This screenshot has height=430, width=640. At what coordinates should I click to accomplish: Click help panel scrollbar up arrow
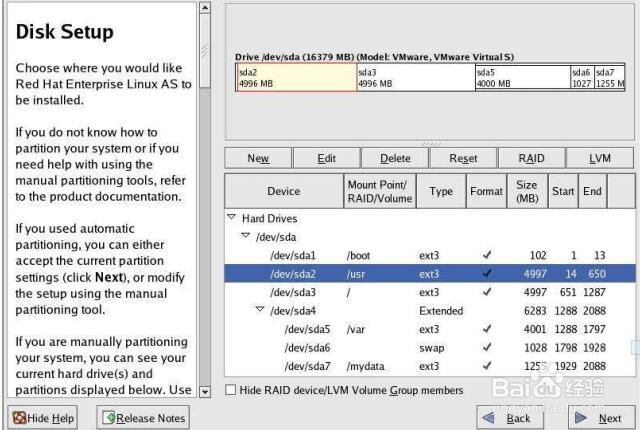[x=205, y=8]
